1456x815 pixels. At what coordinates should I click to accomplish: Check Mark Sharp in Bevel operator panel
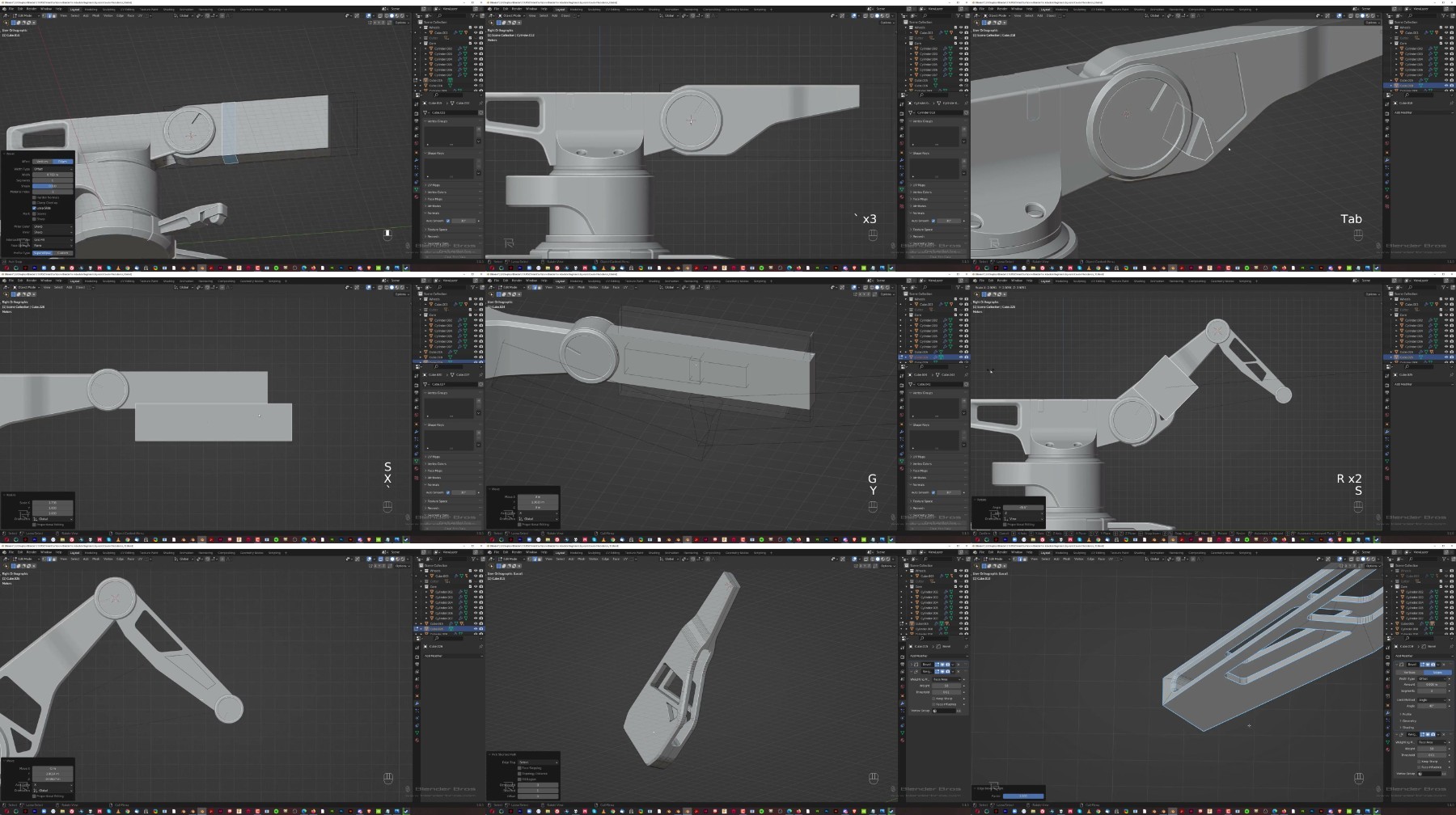pos(34,218)
